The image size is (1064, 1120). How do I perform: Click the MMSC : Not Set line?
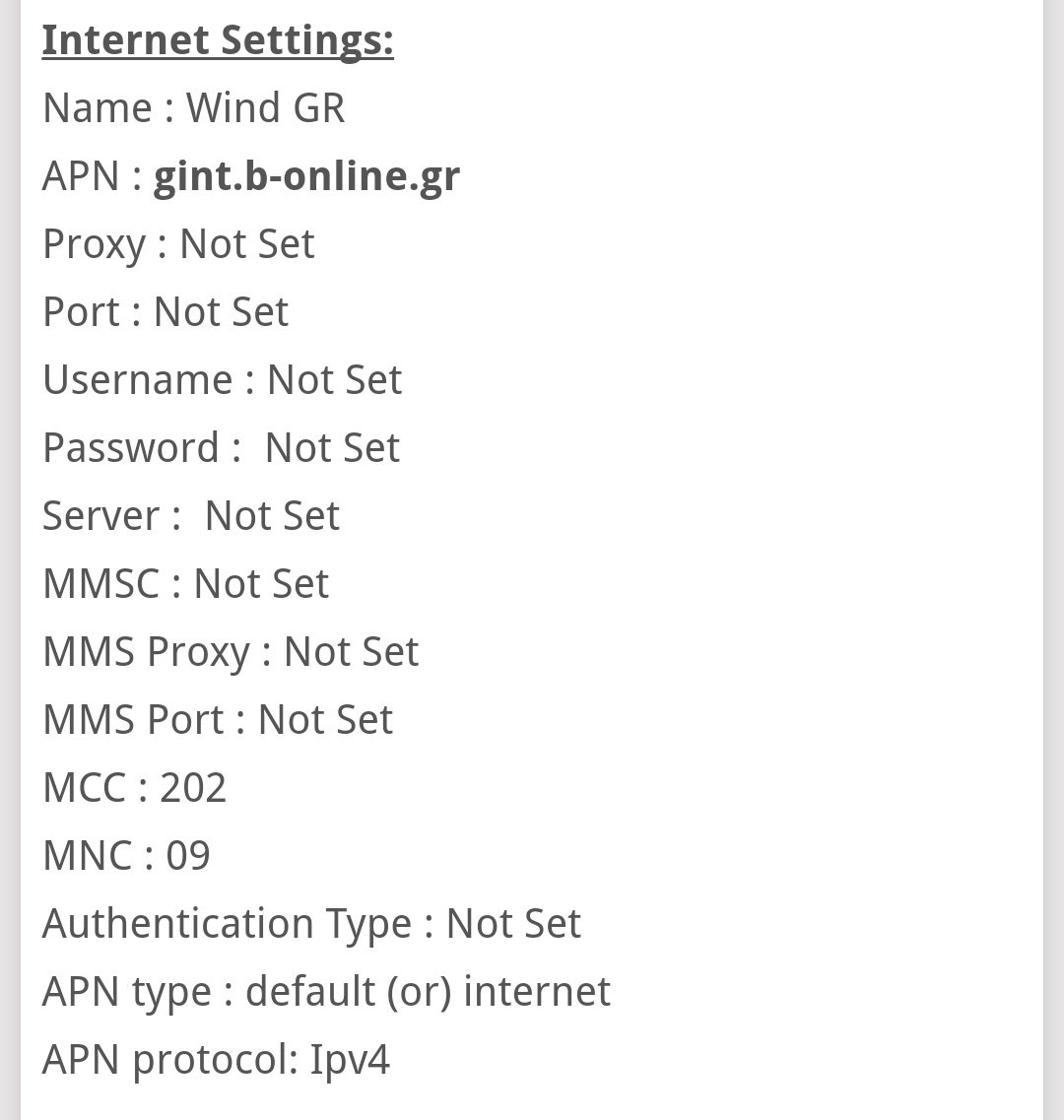coord(185,584)
